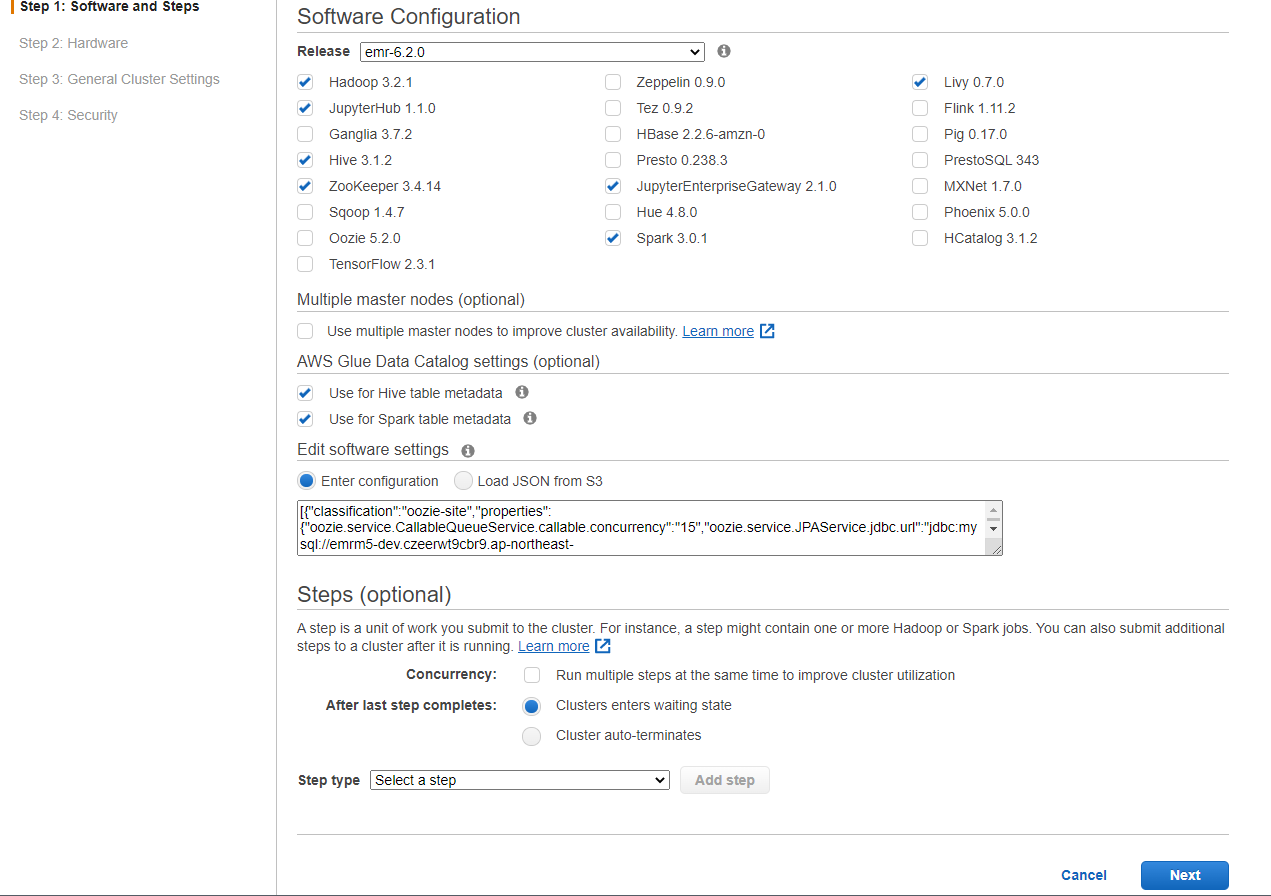
Task: Click the Add step button
Action: tap(725, 780)
